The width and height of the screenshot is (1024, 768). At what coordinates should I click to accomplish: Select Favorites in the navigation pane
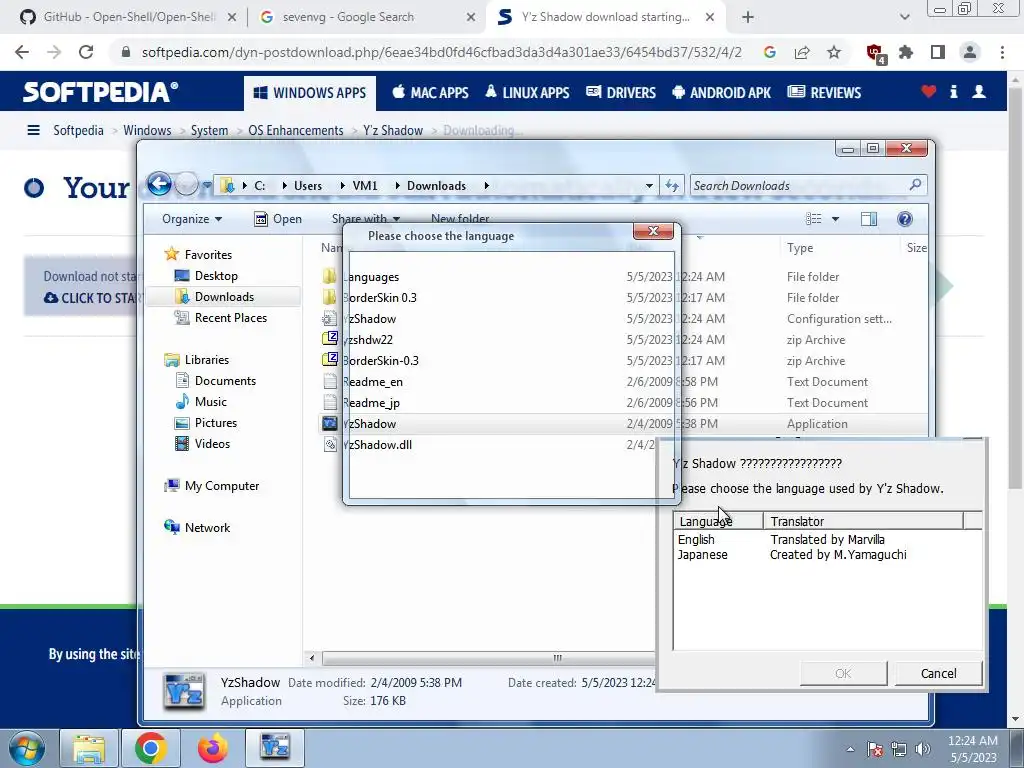point(208,255)
